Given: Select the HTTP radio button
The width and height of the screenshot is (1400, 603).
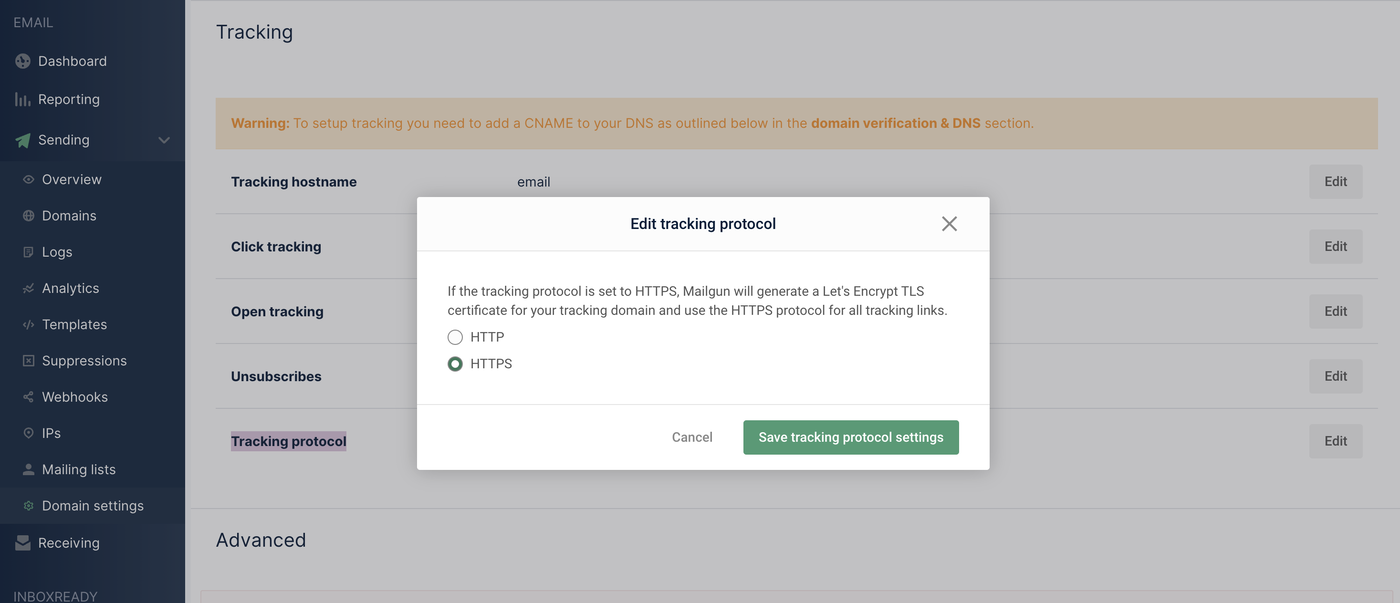Looking at the screenshot, I should 455,337.
